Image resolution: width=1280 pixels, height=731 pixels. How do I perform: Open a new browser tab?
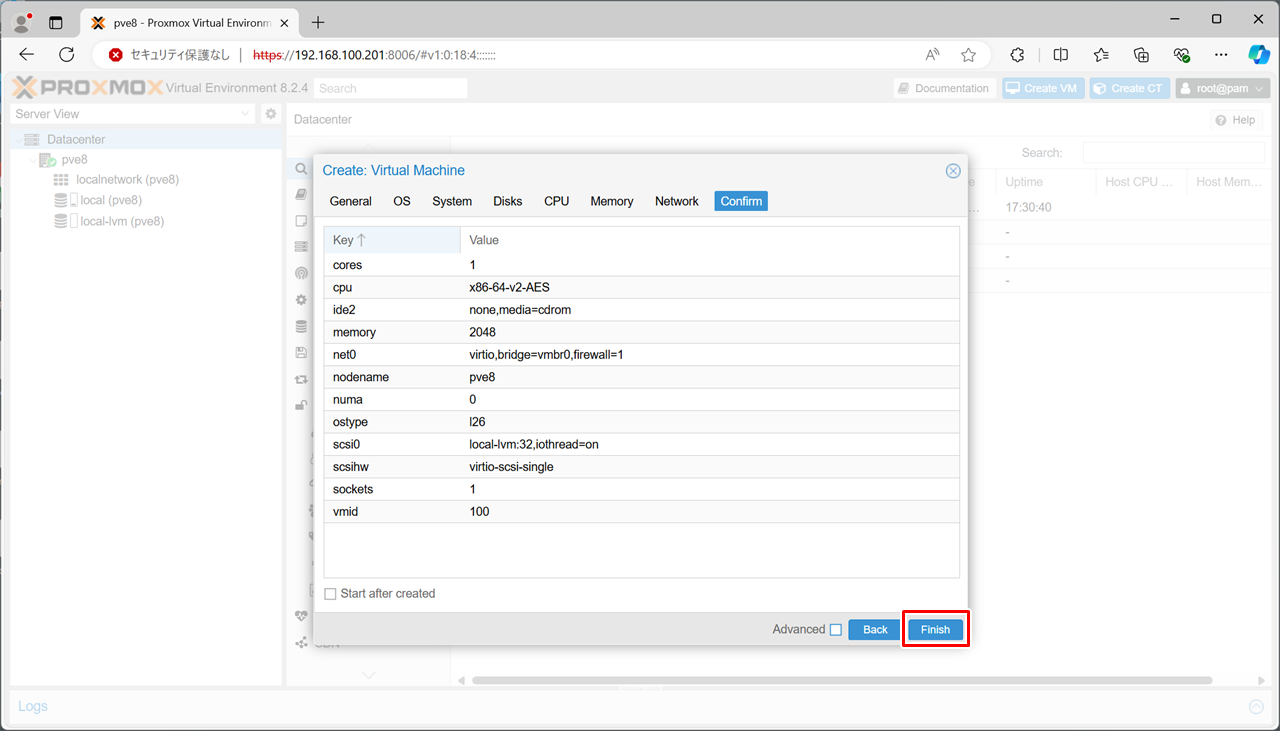[318, 22]
